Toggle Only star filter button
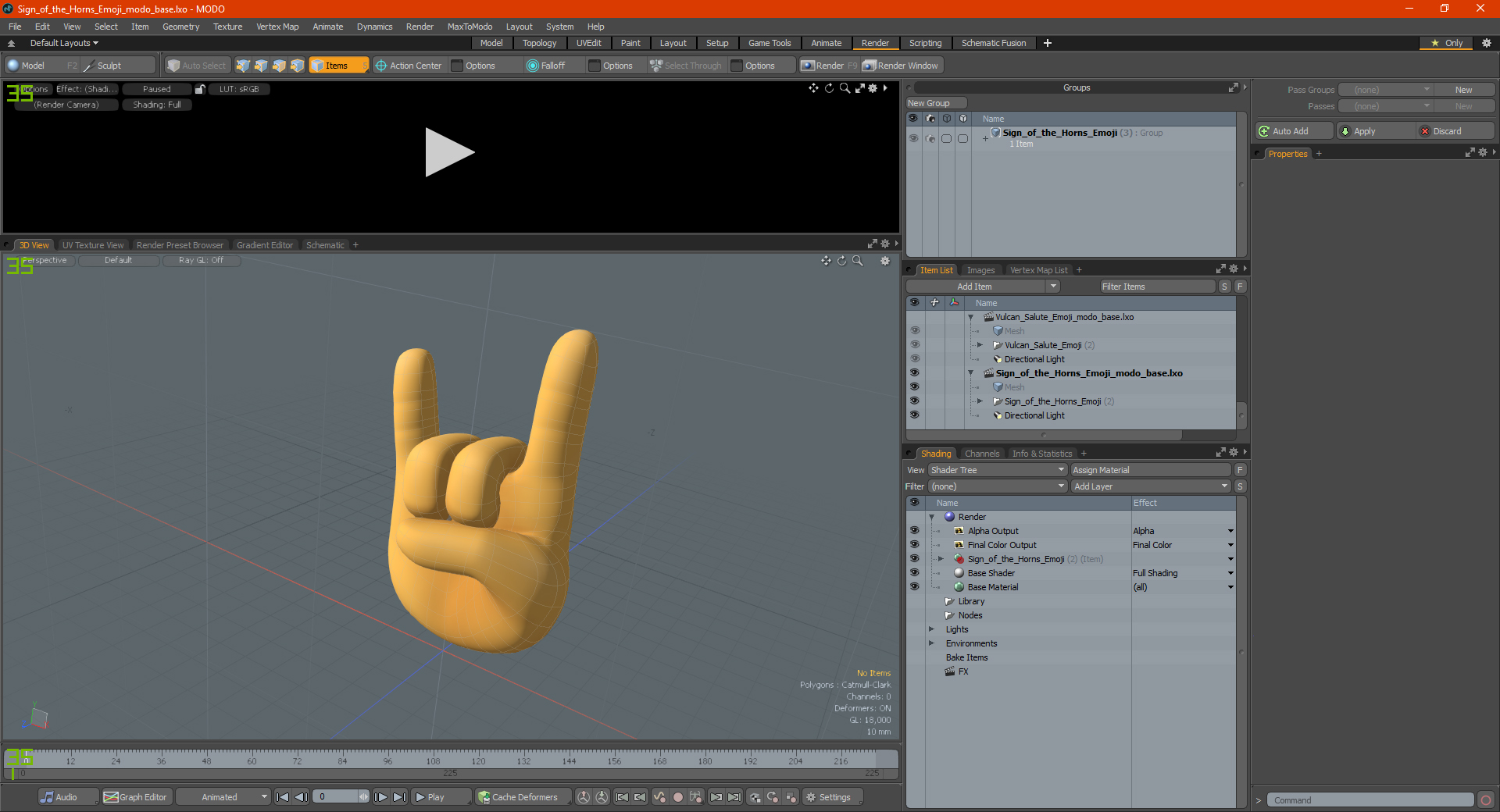The image size is (1500, 812). 1447,43
